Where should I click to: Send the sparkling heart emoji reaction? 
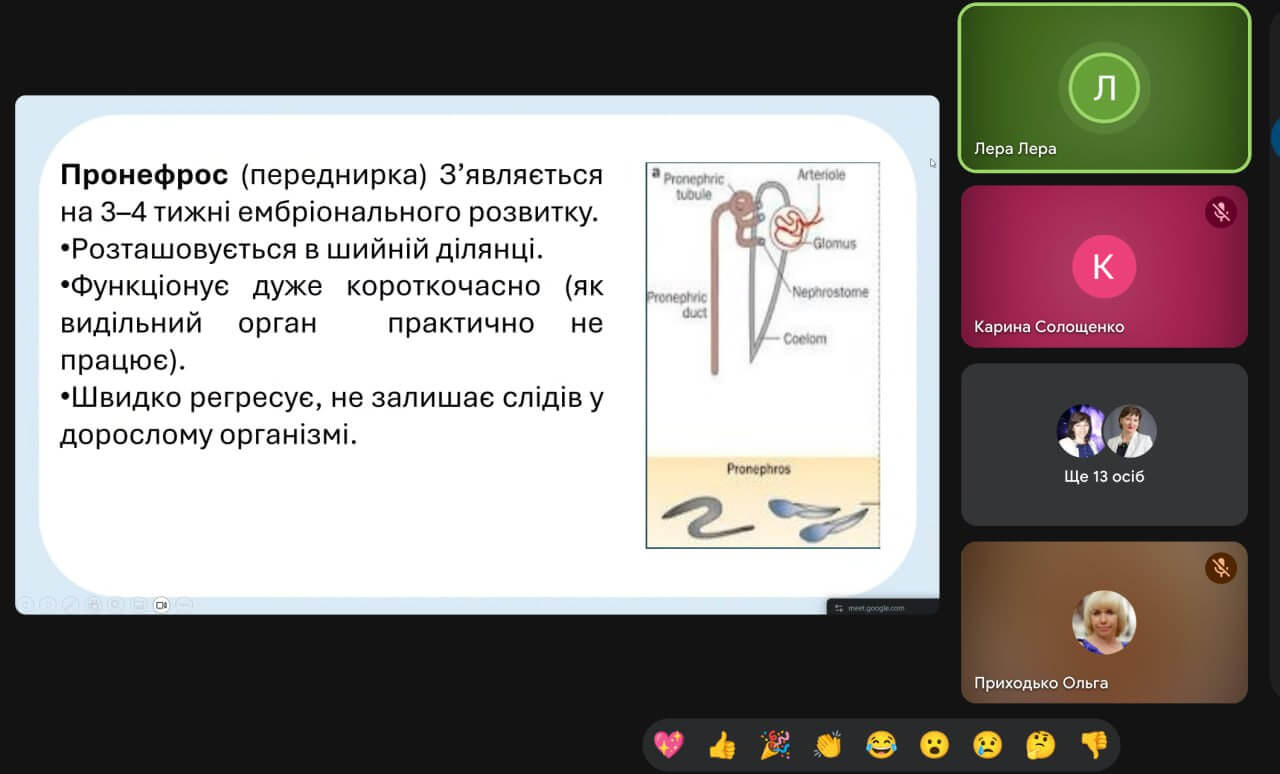coord(668,744)
